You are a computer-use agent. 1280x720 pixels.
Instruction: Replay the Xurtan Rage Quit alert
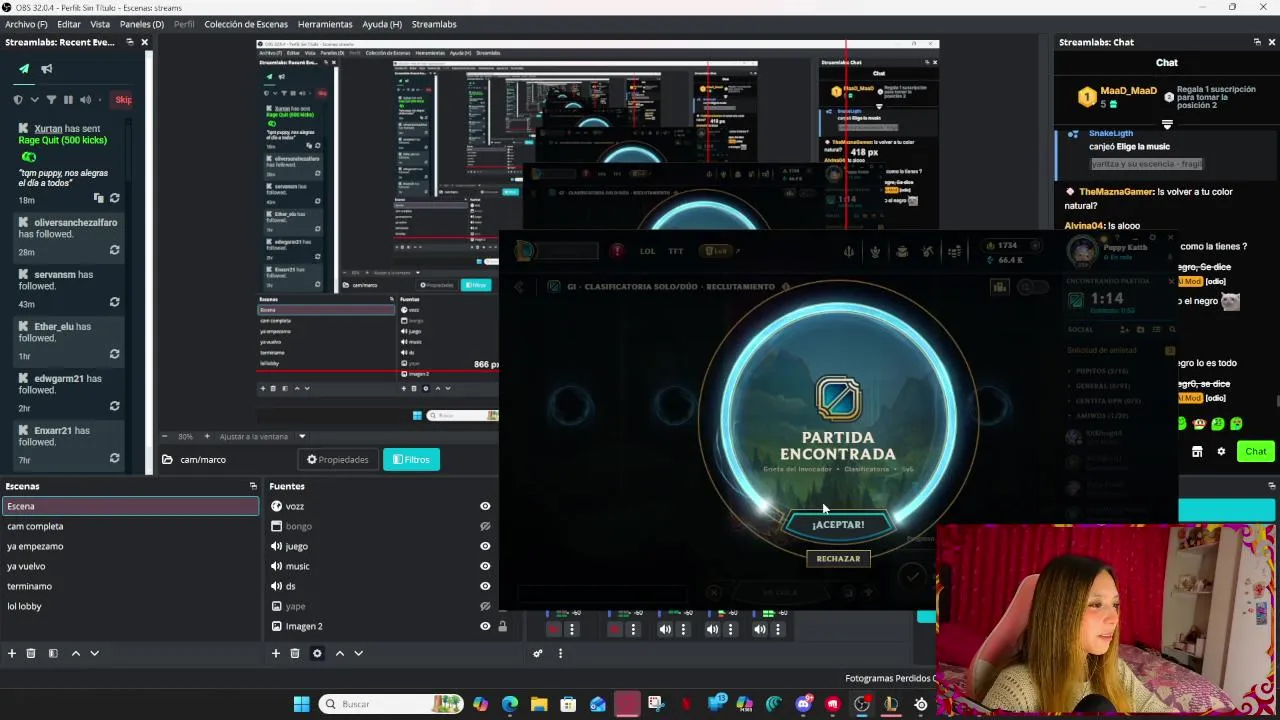[114, 199]
